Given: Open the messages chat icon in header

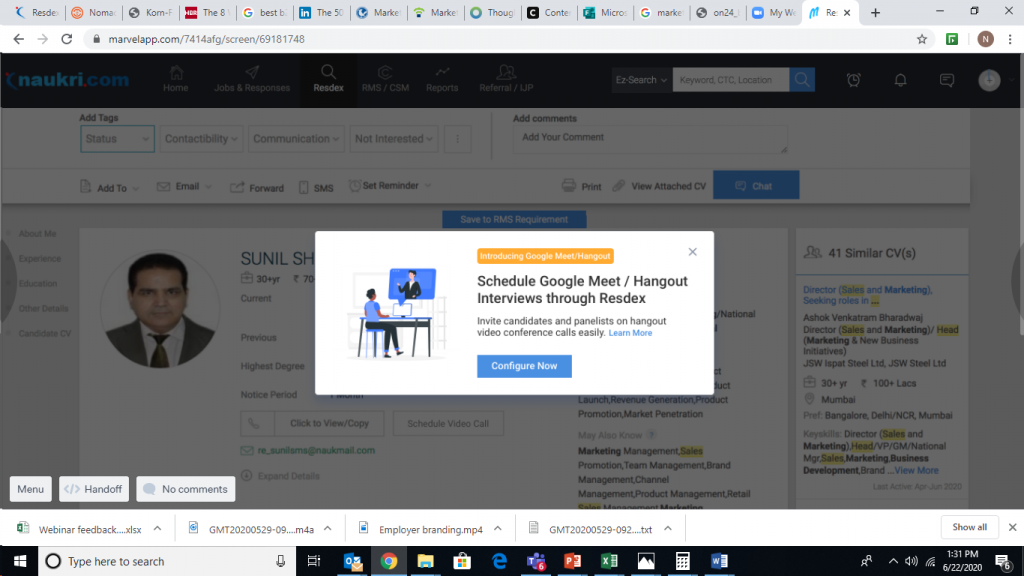Looking at the screenshot, I should point(947,80).
